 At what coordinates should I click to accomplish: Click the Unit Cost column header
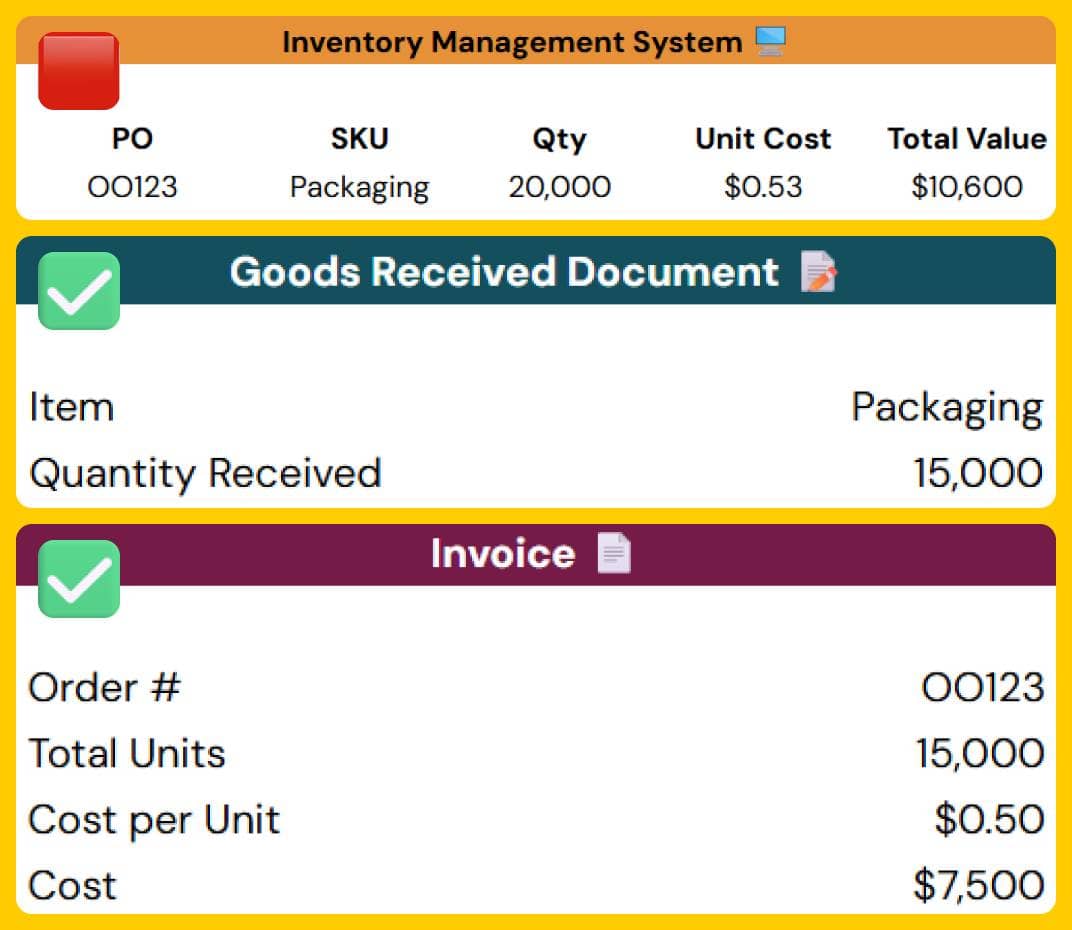click(x=763, y=139)
